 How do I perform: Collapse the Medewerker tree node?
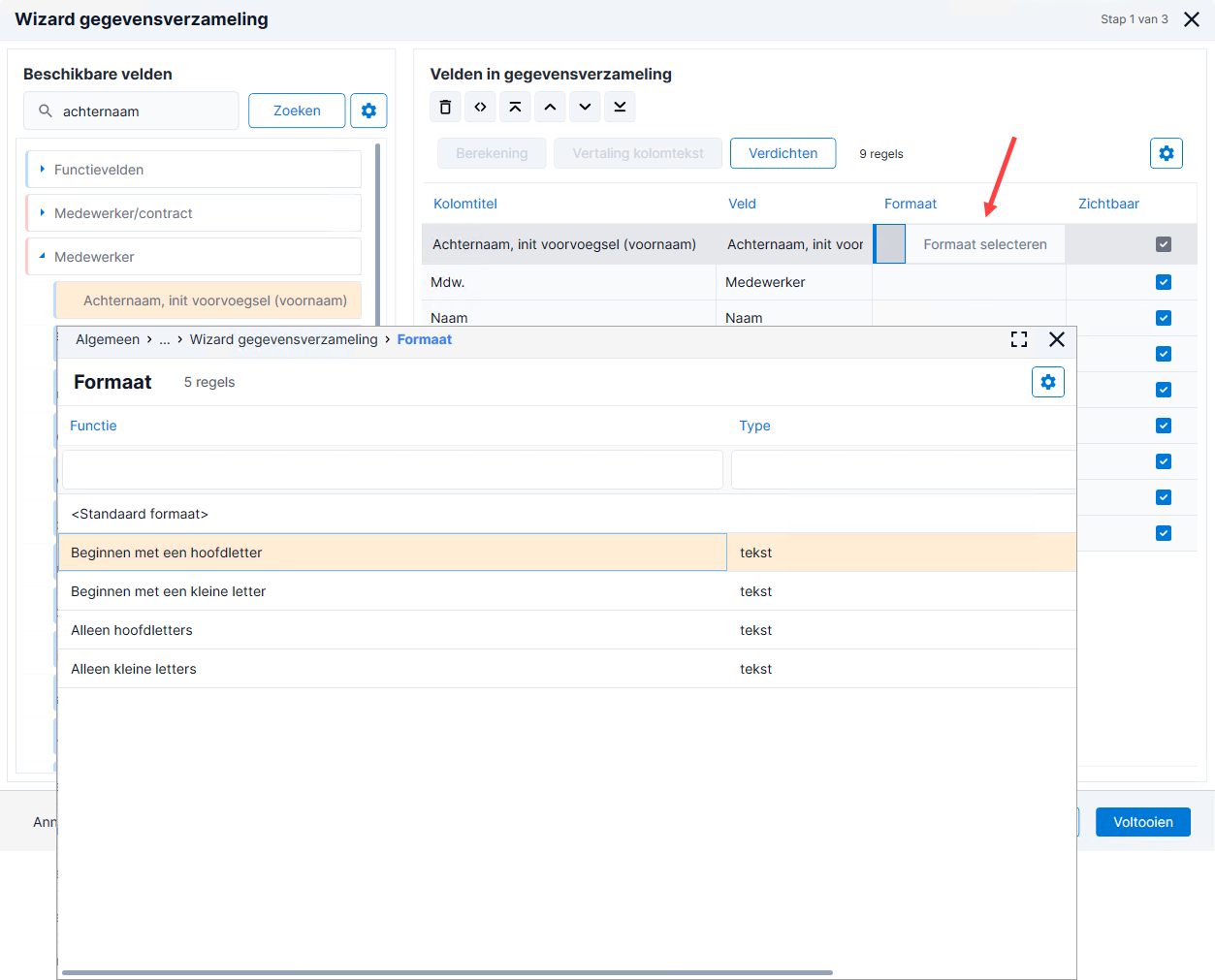tap(43, 256)
